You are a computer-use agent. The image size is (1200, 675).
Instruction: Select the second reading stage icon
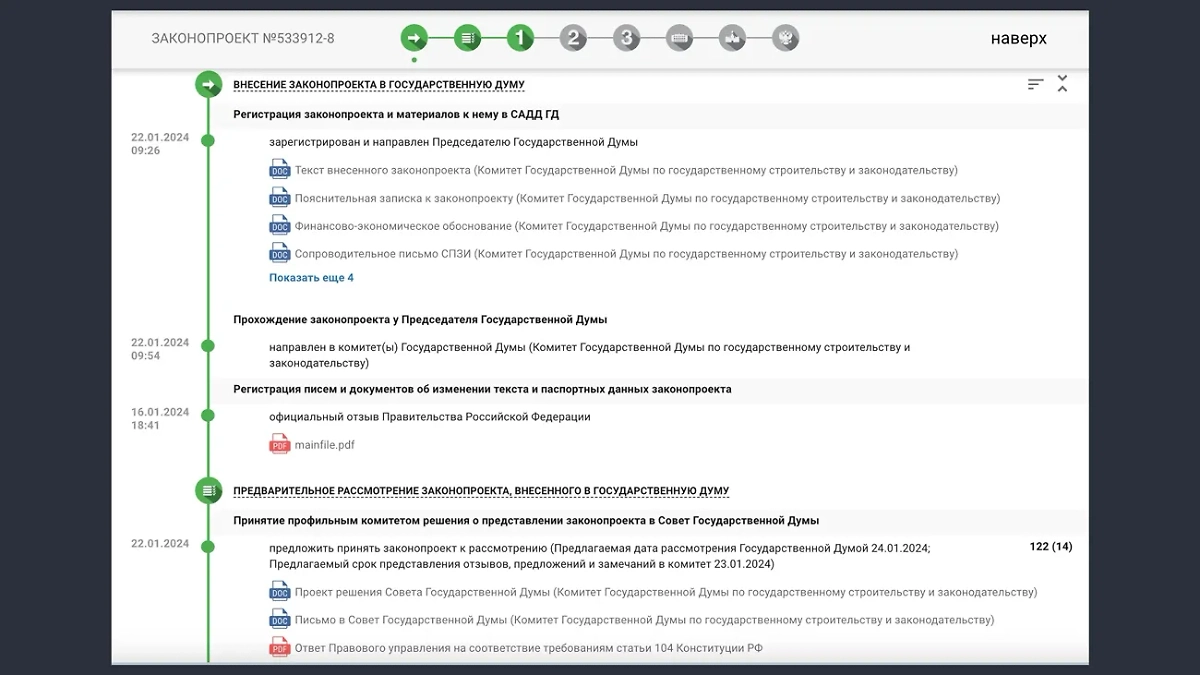pyautogui.click(x=573, y=37)
